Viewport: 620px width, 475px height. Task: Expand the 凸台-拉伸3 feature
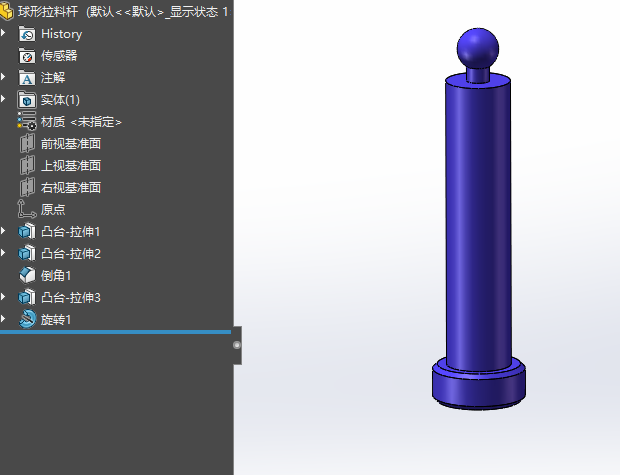[x=4, y=297]
